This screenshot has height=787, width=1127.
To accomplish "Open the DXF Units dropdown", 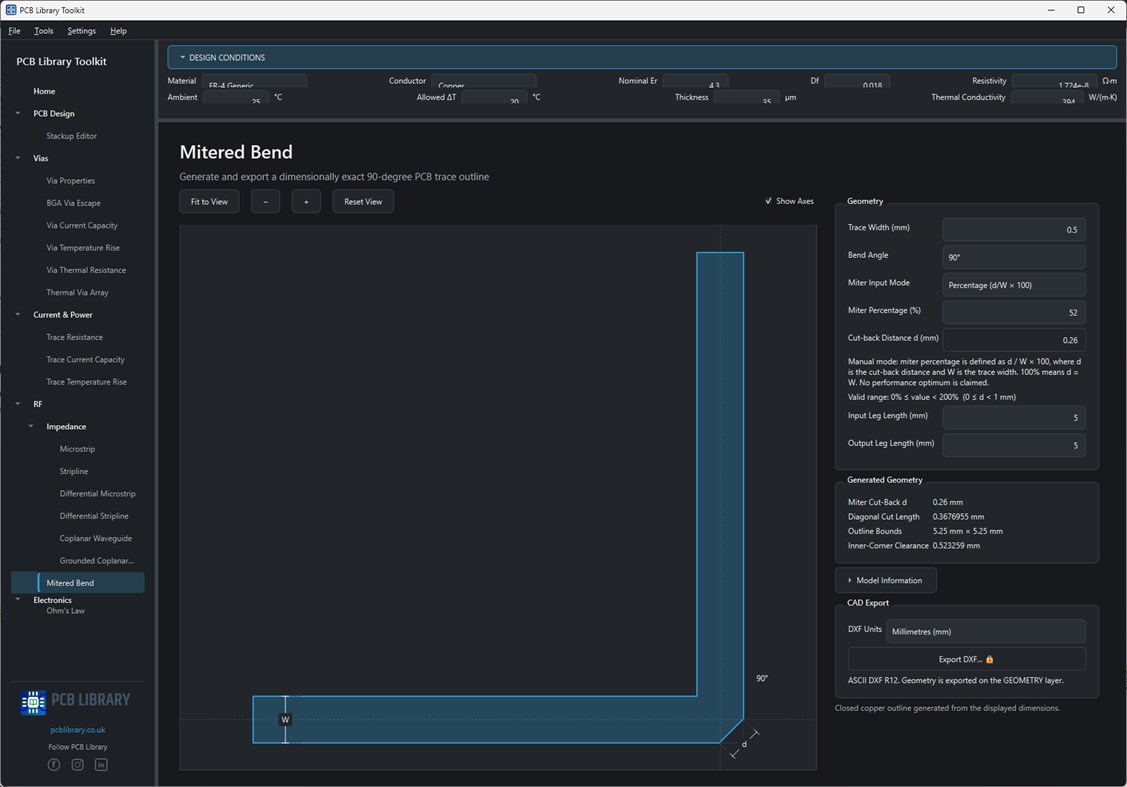I will coord(985,631).
